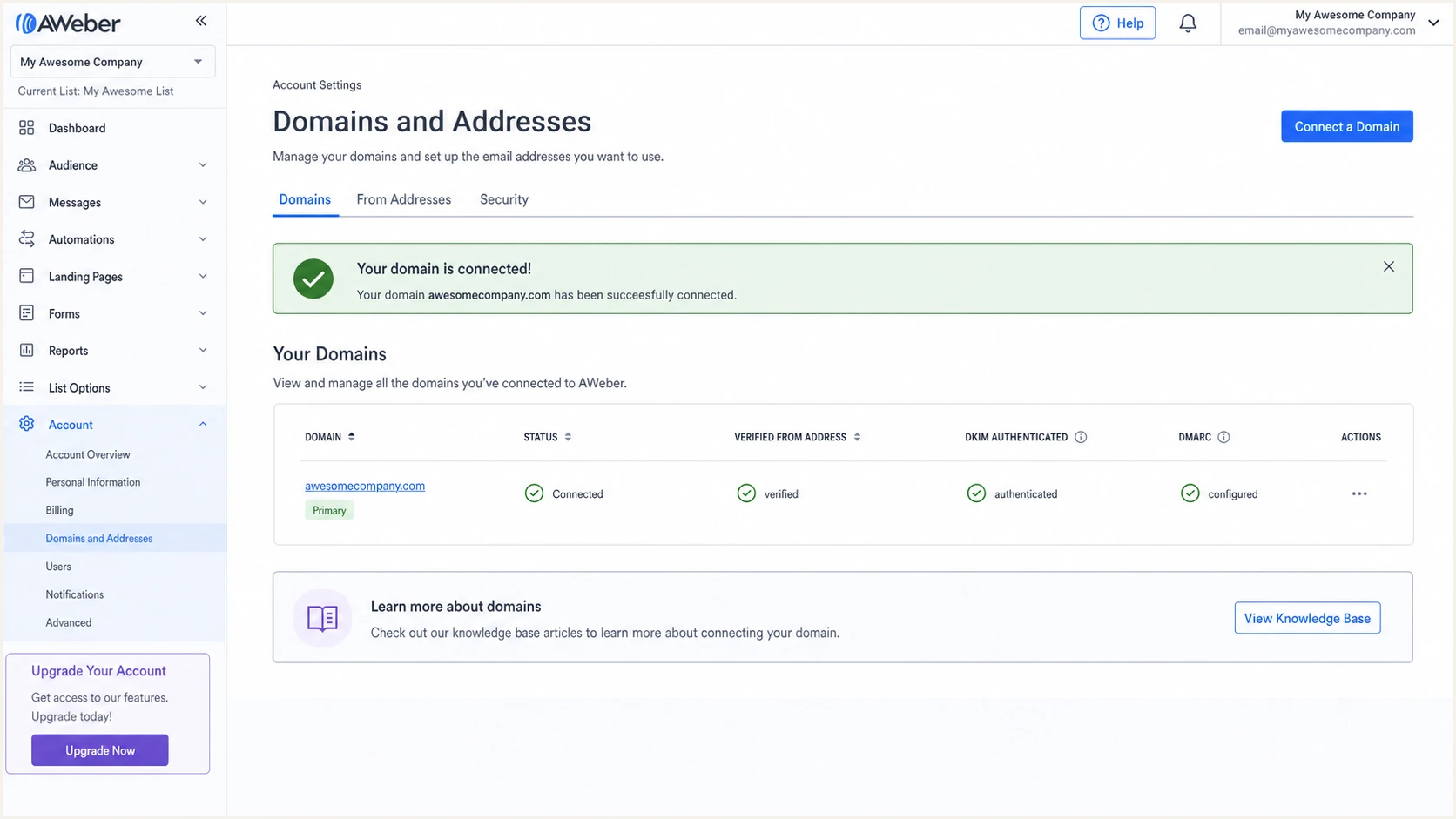Viewport: 1456px width, 819px height.
Task: Expand the List Options menu chevron
Action: [x=203, y=387]
